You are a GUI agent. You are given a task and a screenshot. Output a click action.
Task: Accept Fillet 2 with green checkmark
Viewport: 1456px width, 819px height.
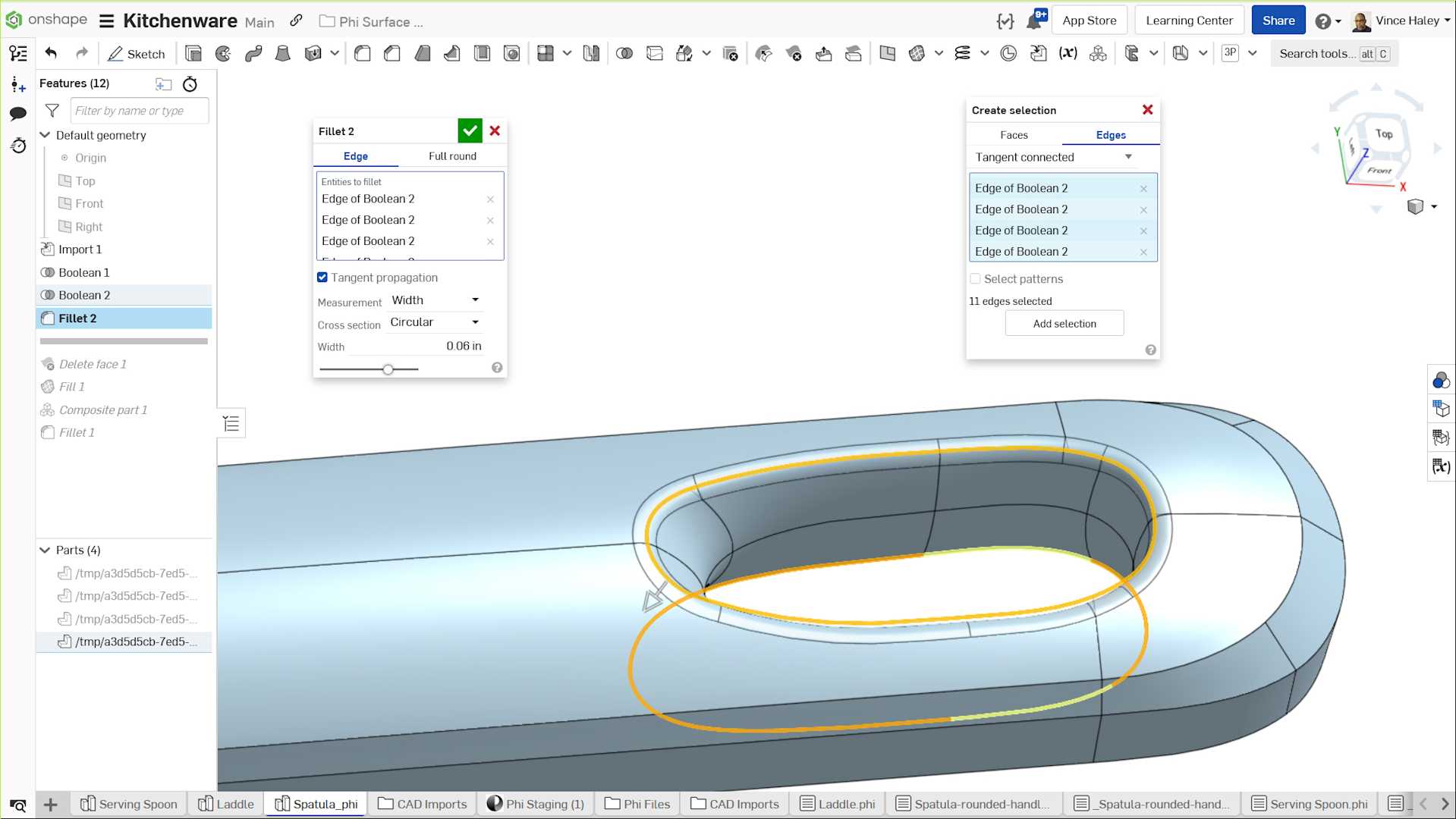click(470, 131)
